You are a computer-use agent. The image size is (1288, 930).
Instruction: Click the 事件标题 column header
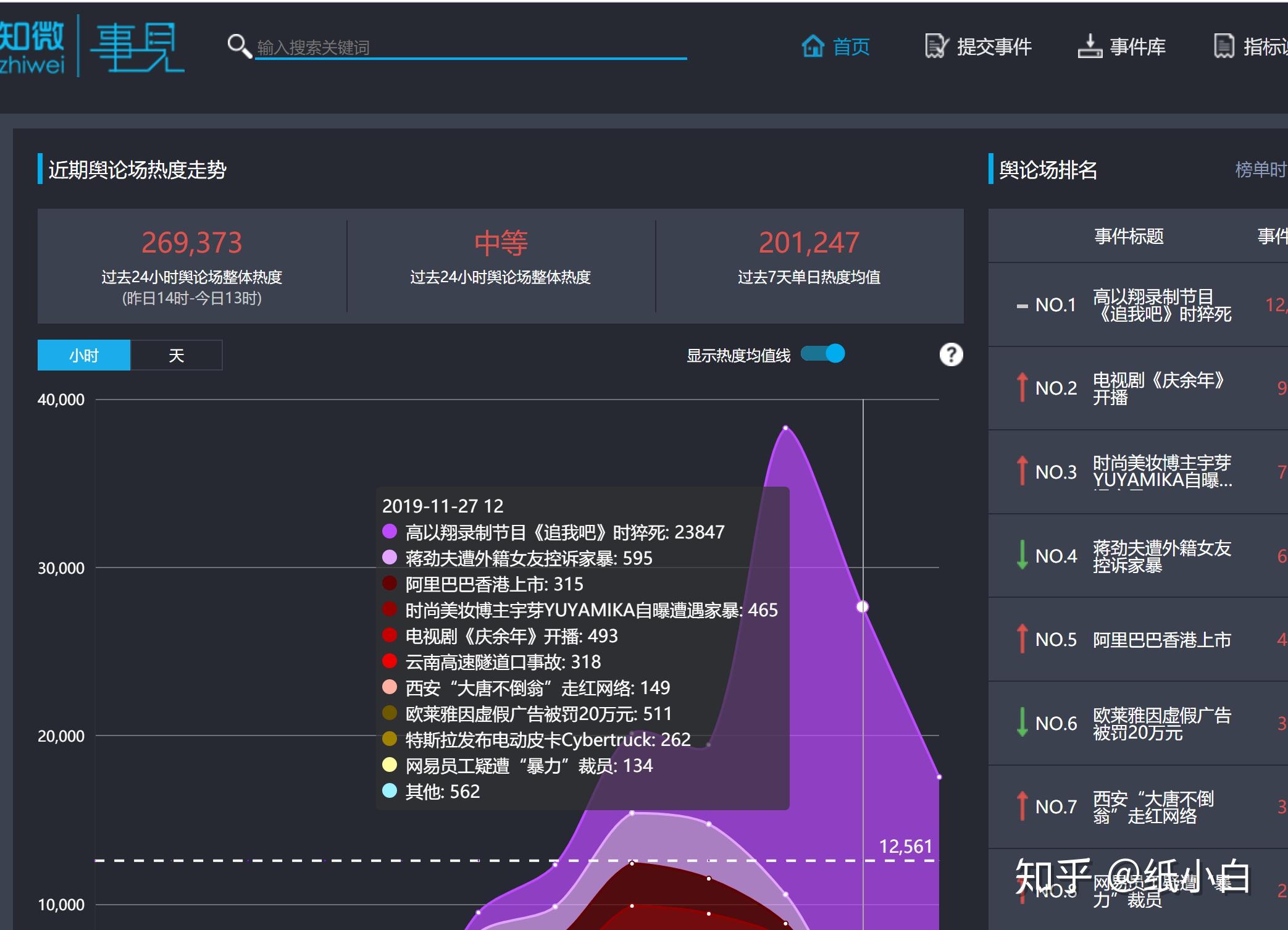(x=1129, y=236)
